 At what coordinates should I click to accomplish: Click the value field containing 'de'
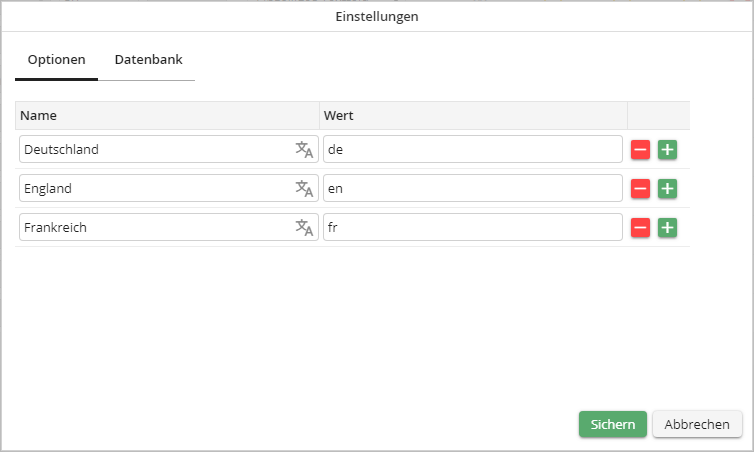(x=472, y=150)
